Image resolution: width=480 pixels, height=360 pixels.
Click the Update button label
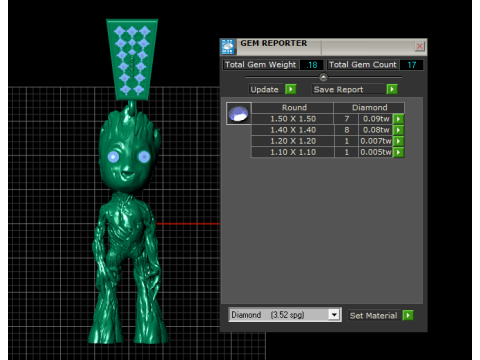pyautogui.click(x=265, y=89)
